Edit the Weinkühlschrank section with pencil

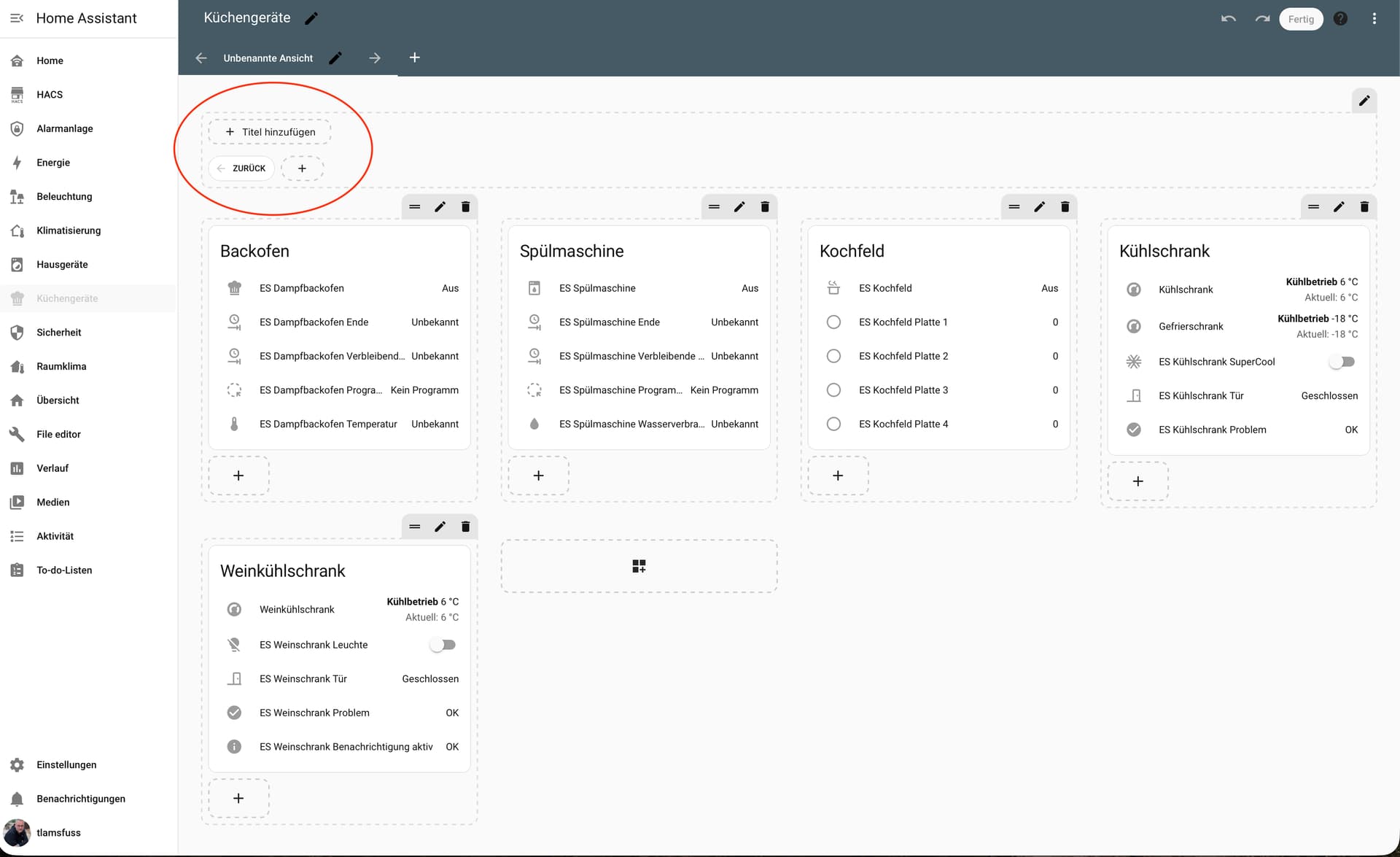pos(440,527)
